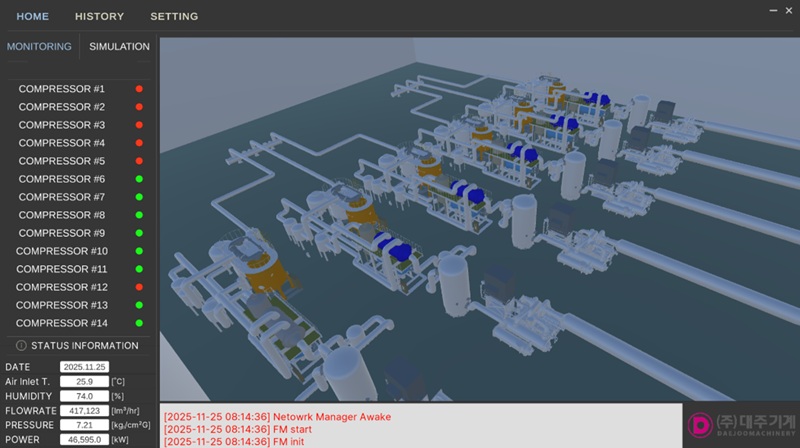Open the HISTORY menu
This screenshot has width=800, height=448.
coord(99,17)
